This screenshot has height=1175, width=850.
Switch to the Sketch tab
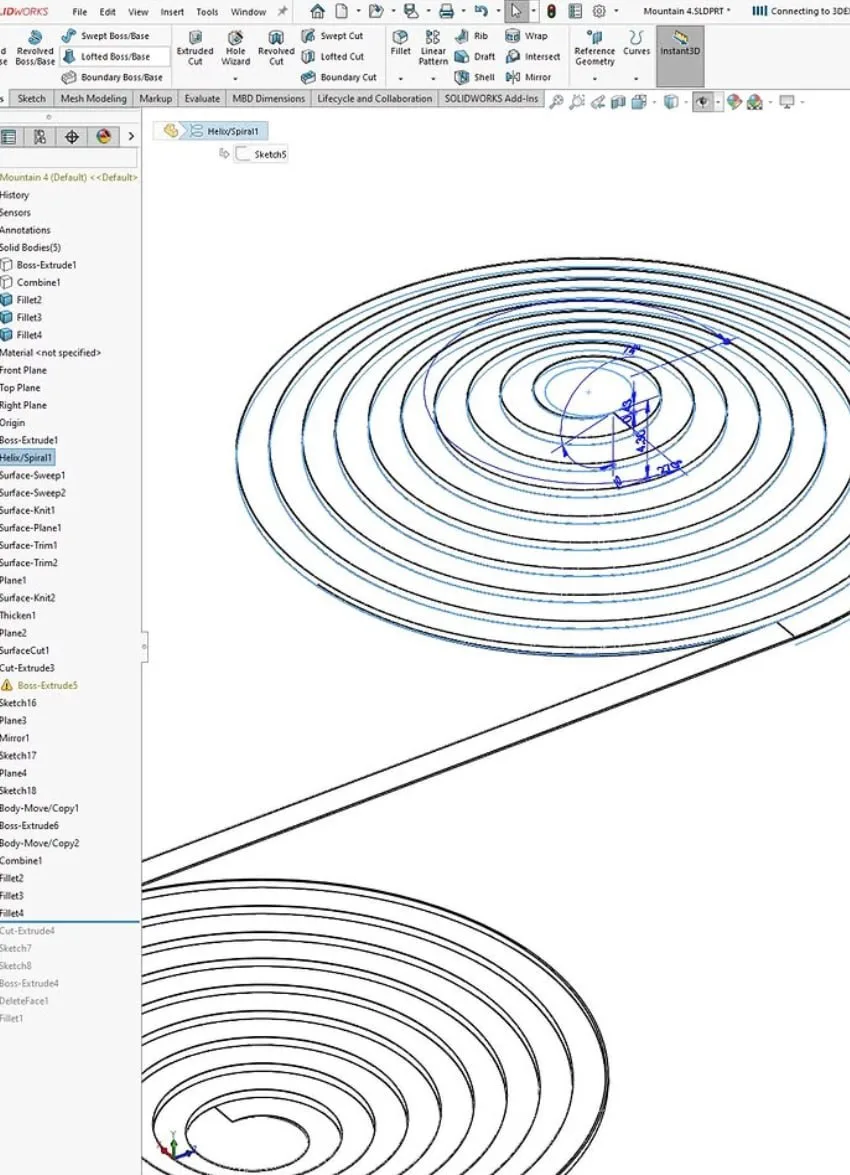(31, 98)
